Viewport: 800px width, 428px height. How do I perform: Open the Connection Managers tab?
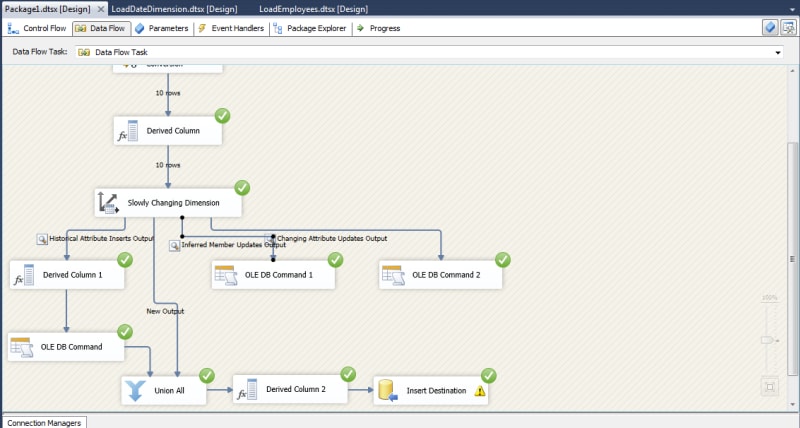(44, 423)
